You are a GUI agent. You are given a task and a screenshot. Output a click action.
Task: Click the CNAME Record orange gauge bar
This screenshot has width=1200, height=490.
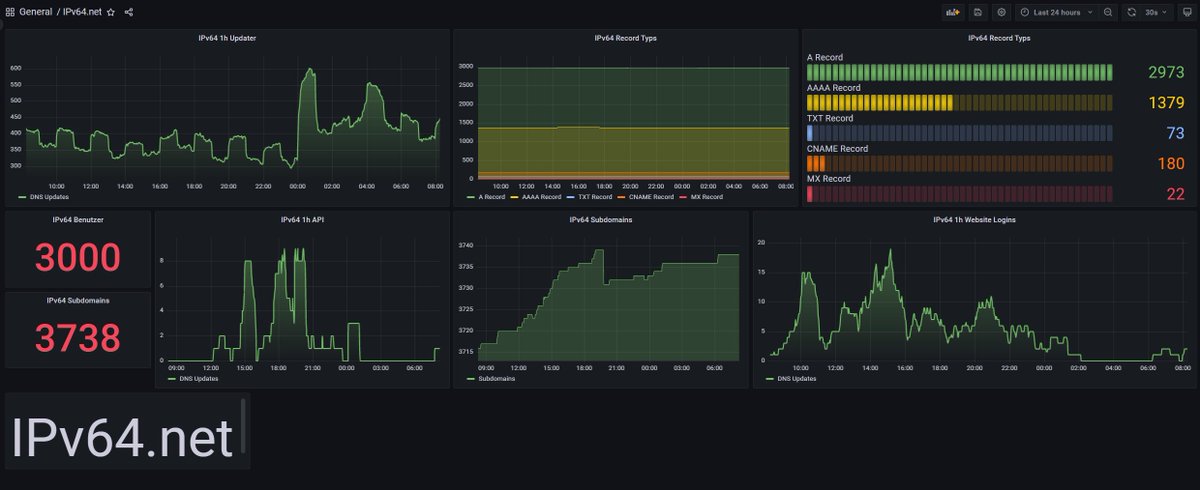tap(816, 162)
